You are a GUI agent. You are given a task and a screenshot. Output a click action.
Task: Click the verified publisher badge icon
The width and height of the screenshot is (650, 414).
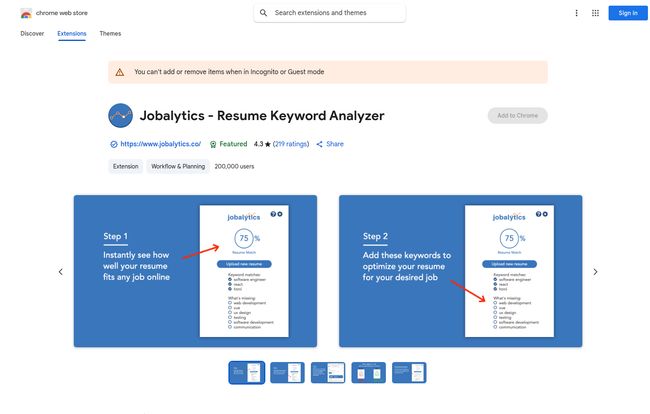(114, 144)
